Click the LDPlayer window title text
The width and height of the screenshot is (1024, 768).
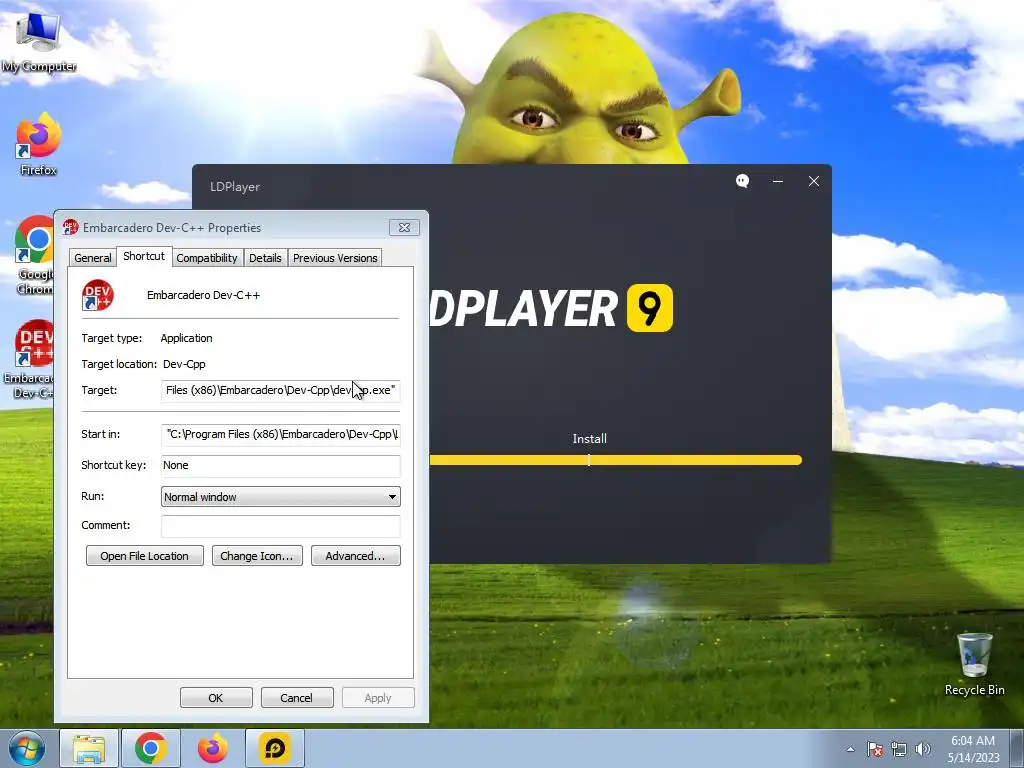(235, 187)
